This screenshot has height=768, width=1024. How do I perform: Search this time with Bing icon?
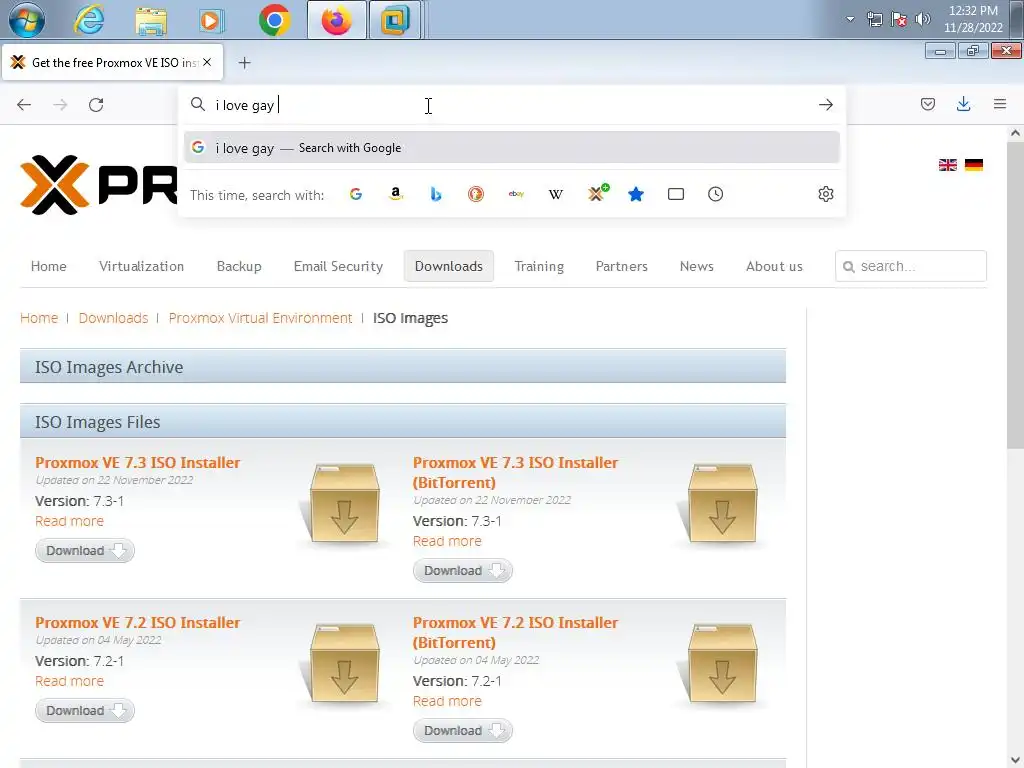click(436, 194)
